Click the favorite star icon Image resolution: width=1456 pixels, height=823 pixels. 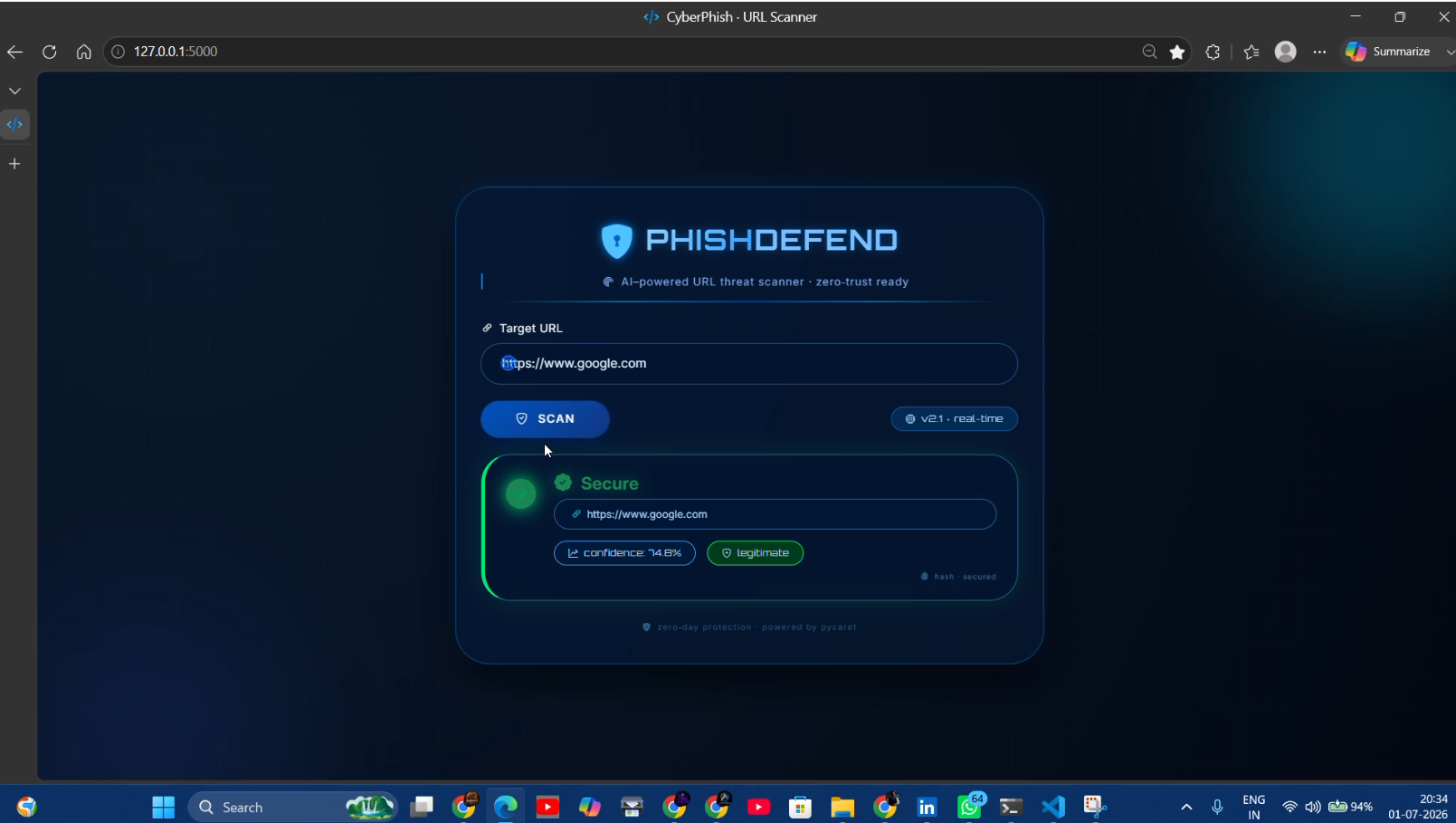coord(1177,52)
